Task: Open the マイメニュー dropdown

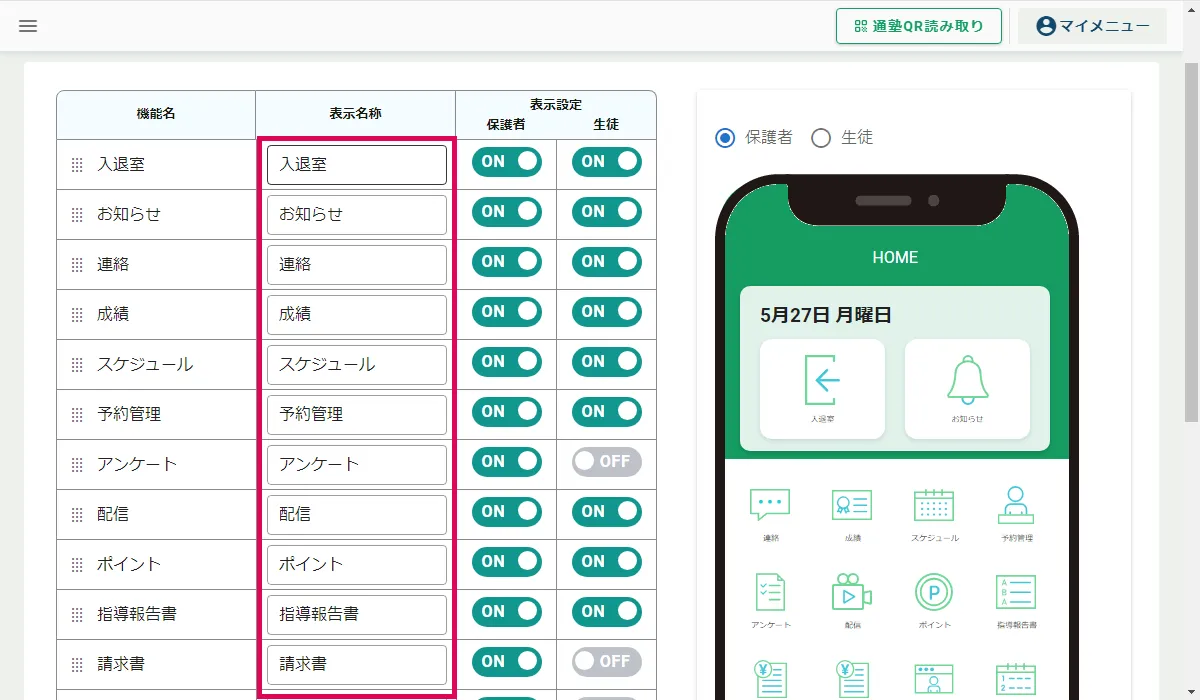Action: (x=1092, y=26)
